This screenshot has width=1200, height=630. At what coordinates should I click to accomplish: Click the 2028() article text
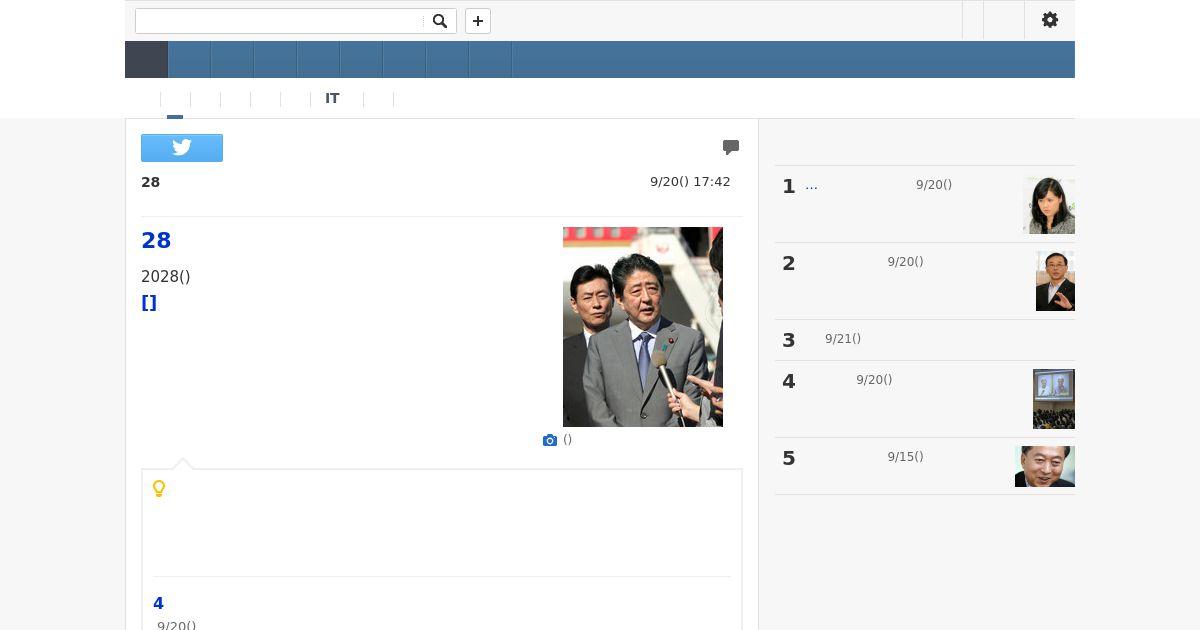(x=166, y=277)
